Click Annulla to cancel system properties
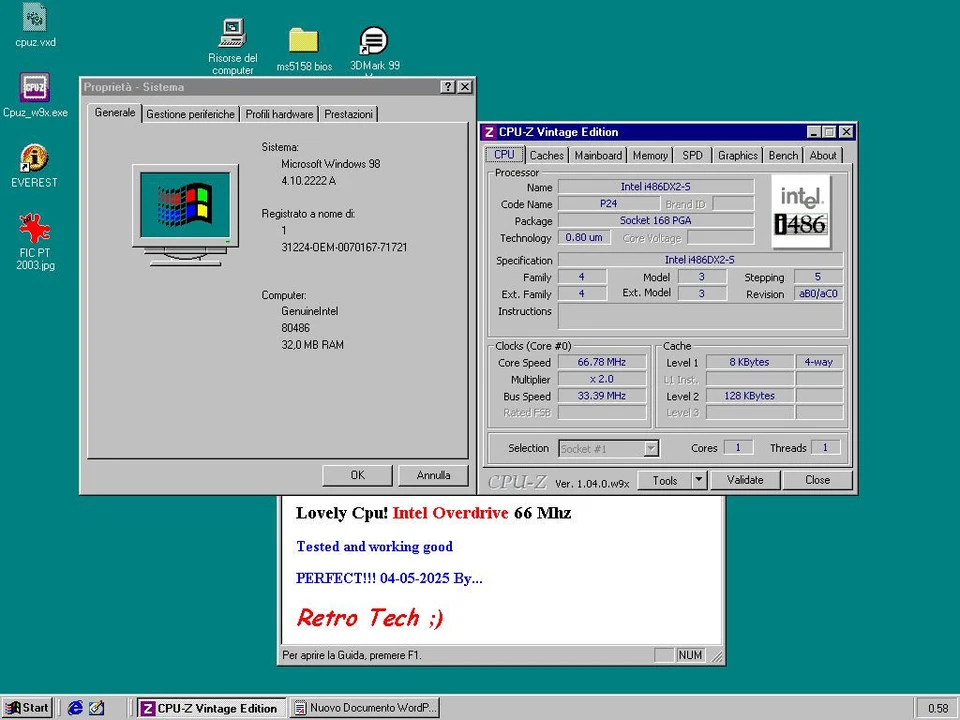The image size is (960, 720). (x=433, y=474)
